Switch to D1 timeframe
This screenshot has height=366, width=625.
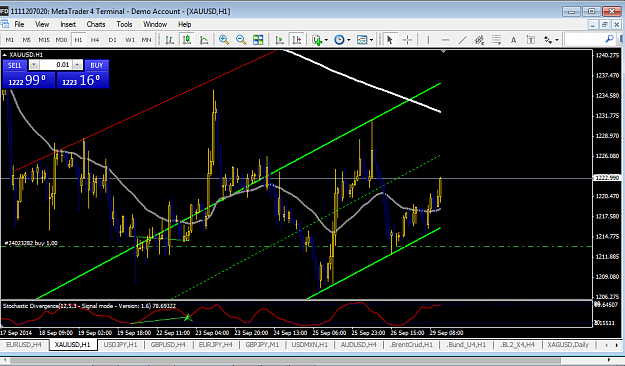coord(112,40)
